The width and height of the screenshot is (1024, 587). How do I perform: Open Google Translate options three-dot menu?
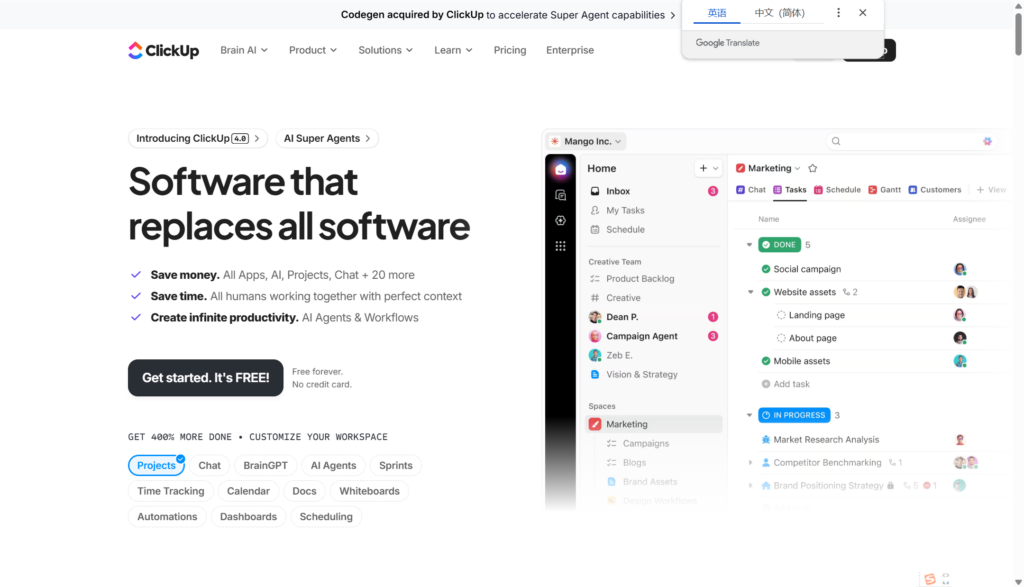pos(839,12)
